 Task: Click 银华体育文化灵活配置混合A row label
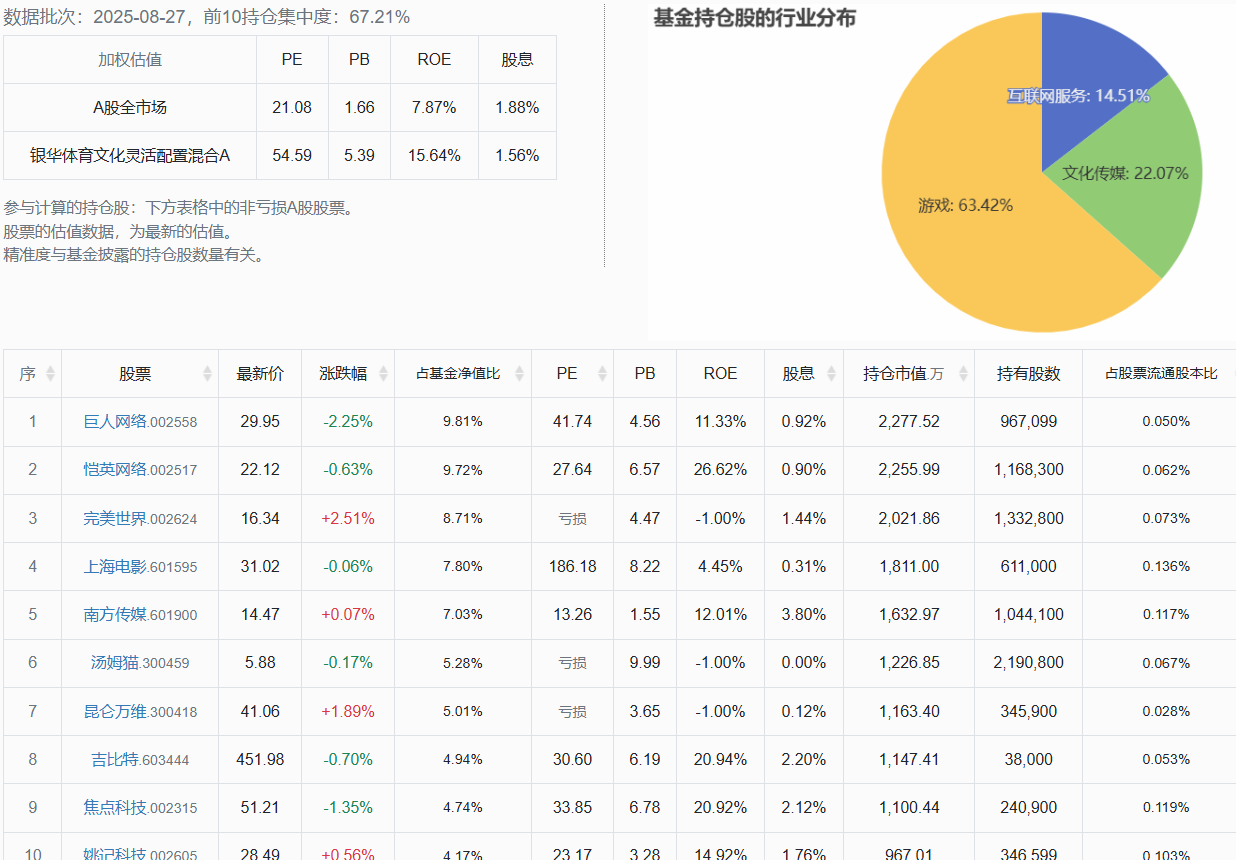pyautogui.click(x=130, y=155)
